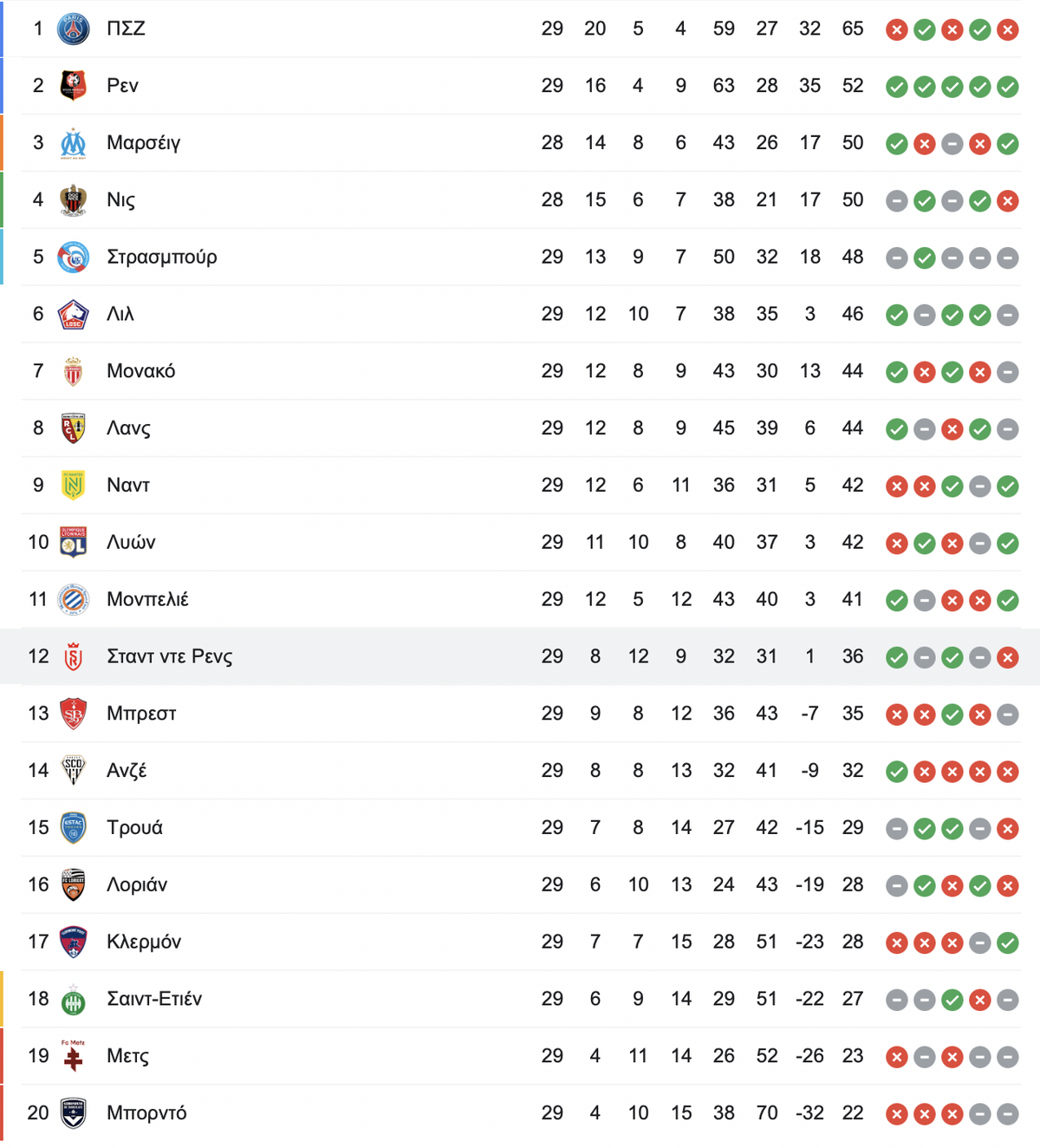Click the Σαιντ-Ετιέν green crest
The image size is (1040, 1148).
click(73, 999)
